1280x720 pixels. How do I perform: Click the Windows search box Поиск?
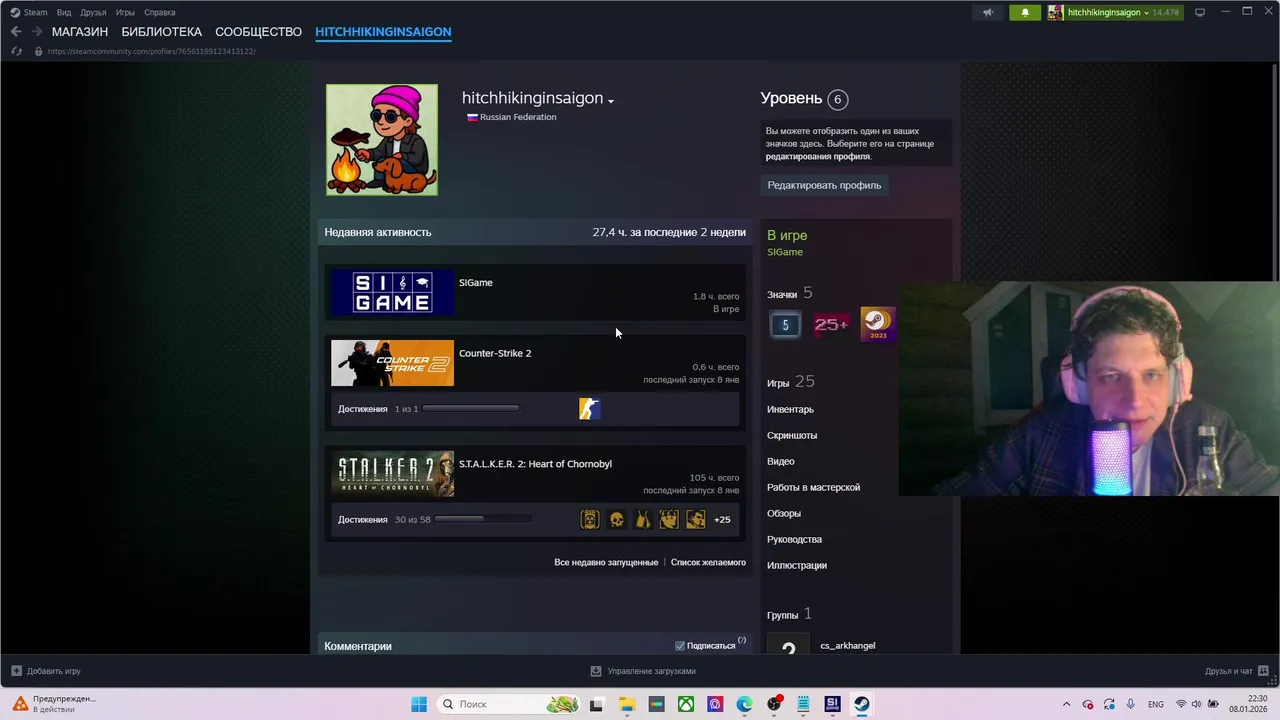coord(510,704)
